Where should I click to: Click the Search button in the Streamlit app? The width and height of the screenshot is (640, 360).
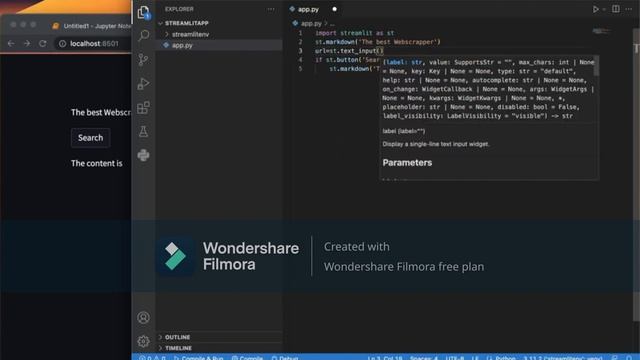coord(90,138)
